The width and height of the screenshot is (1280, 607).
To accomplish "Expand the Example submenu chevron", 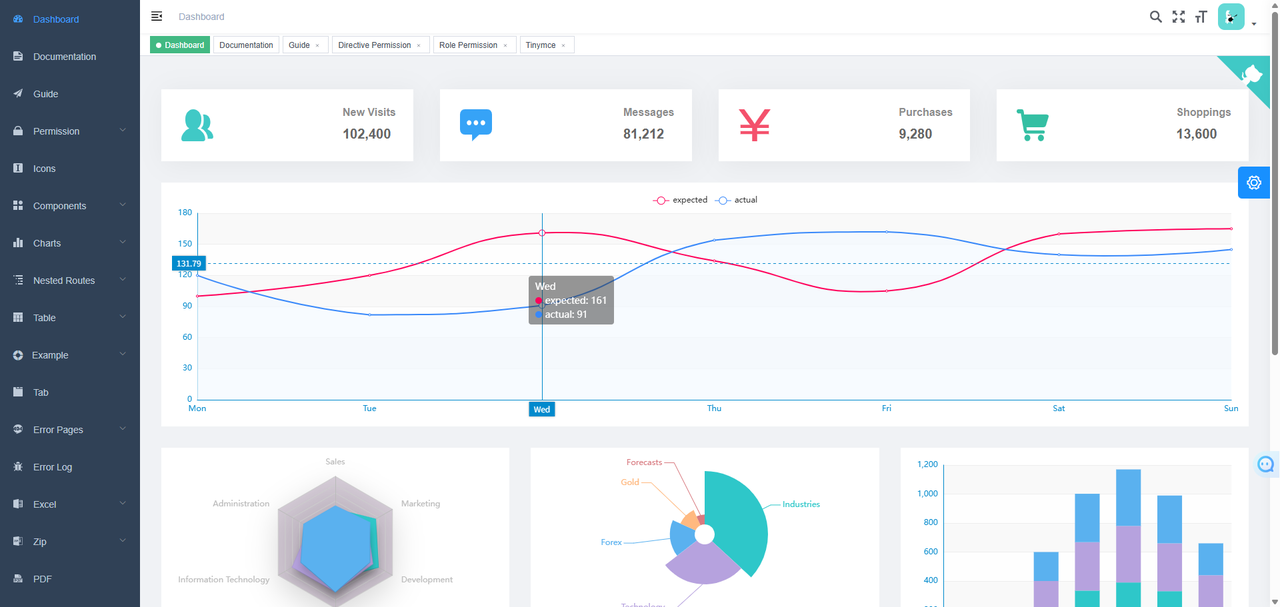I will (122, 354).
